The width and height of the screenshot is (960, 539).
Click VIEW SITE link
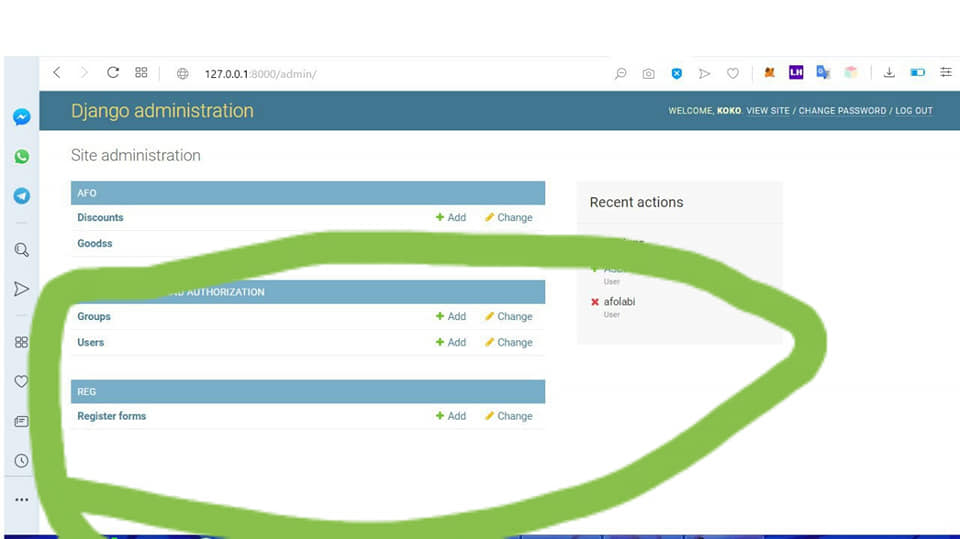tap(768, 111)
